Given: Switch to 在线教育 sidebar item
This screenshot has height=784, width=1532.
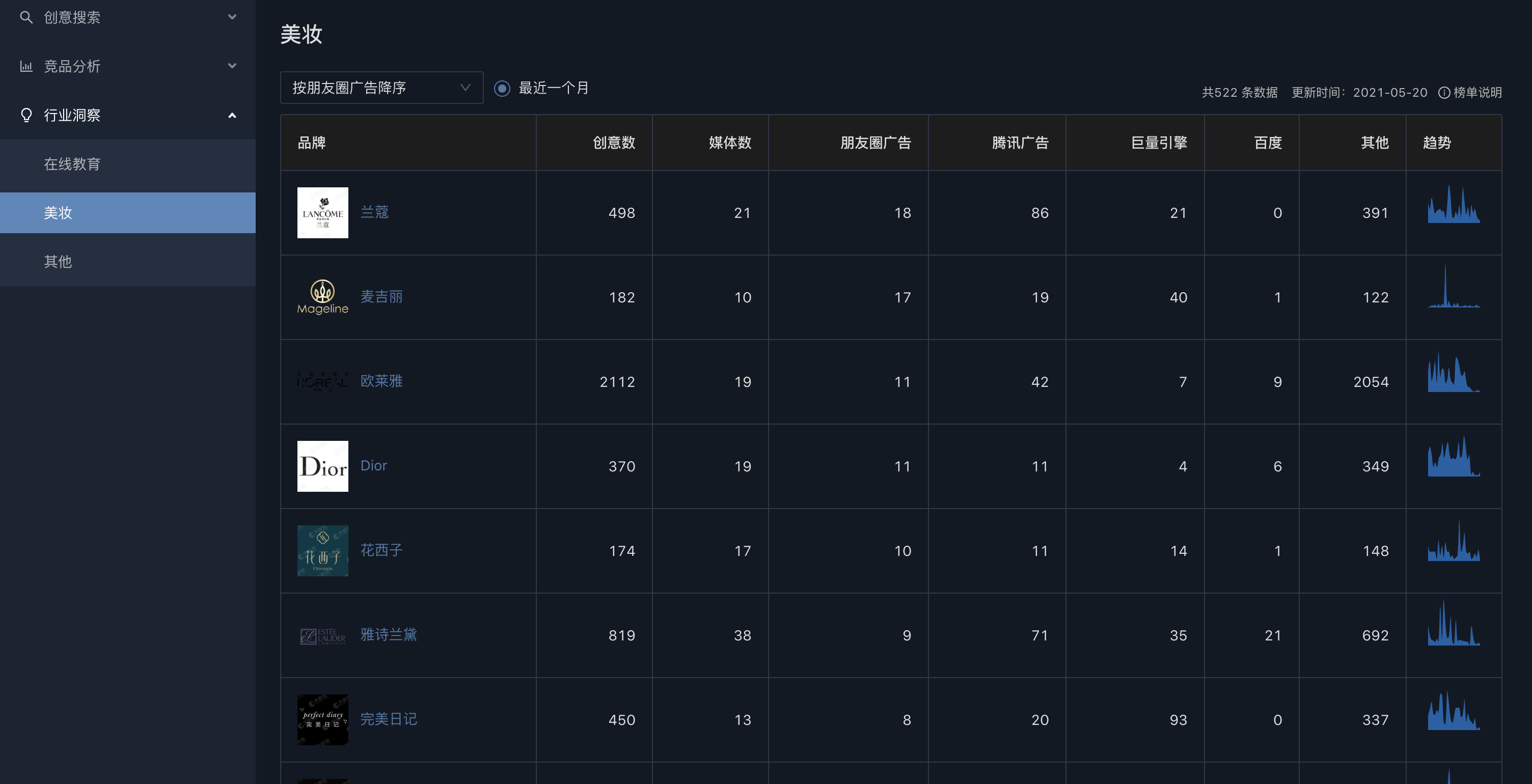Looking at the screenshot, I should click(72, 164).
